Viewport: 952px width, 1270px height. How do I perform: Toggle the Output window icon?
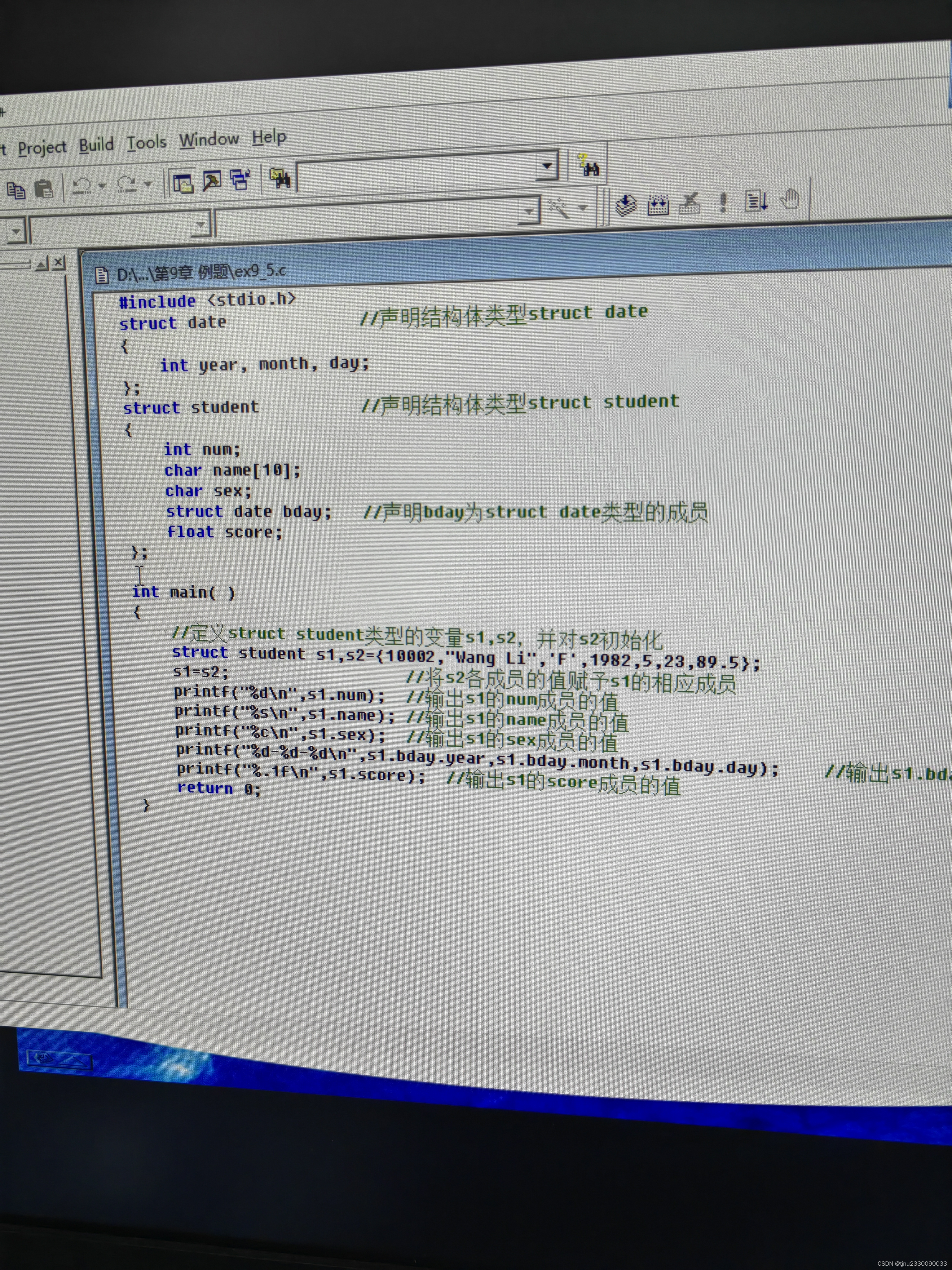[212, 181]
